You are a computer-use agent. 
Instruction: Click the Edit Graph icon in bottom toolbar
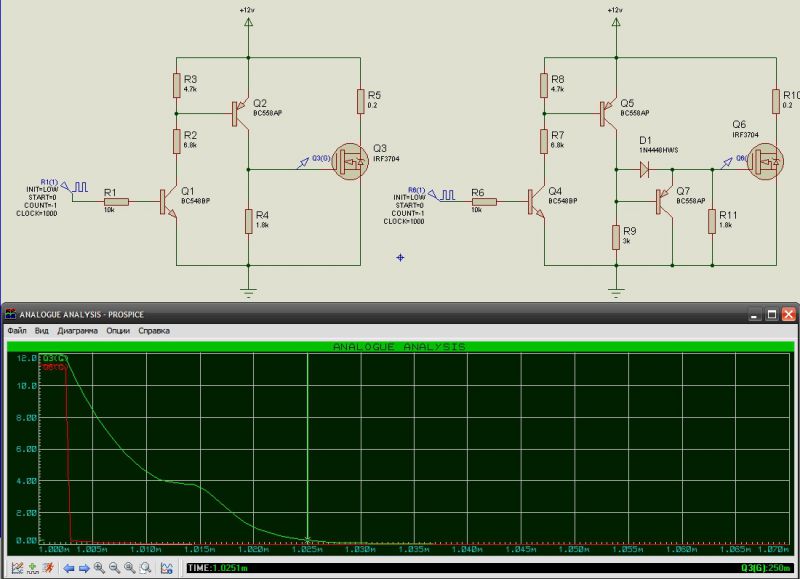coord(17,568)
